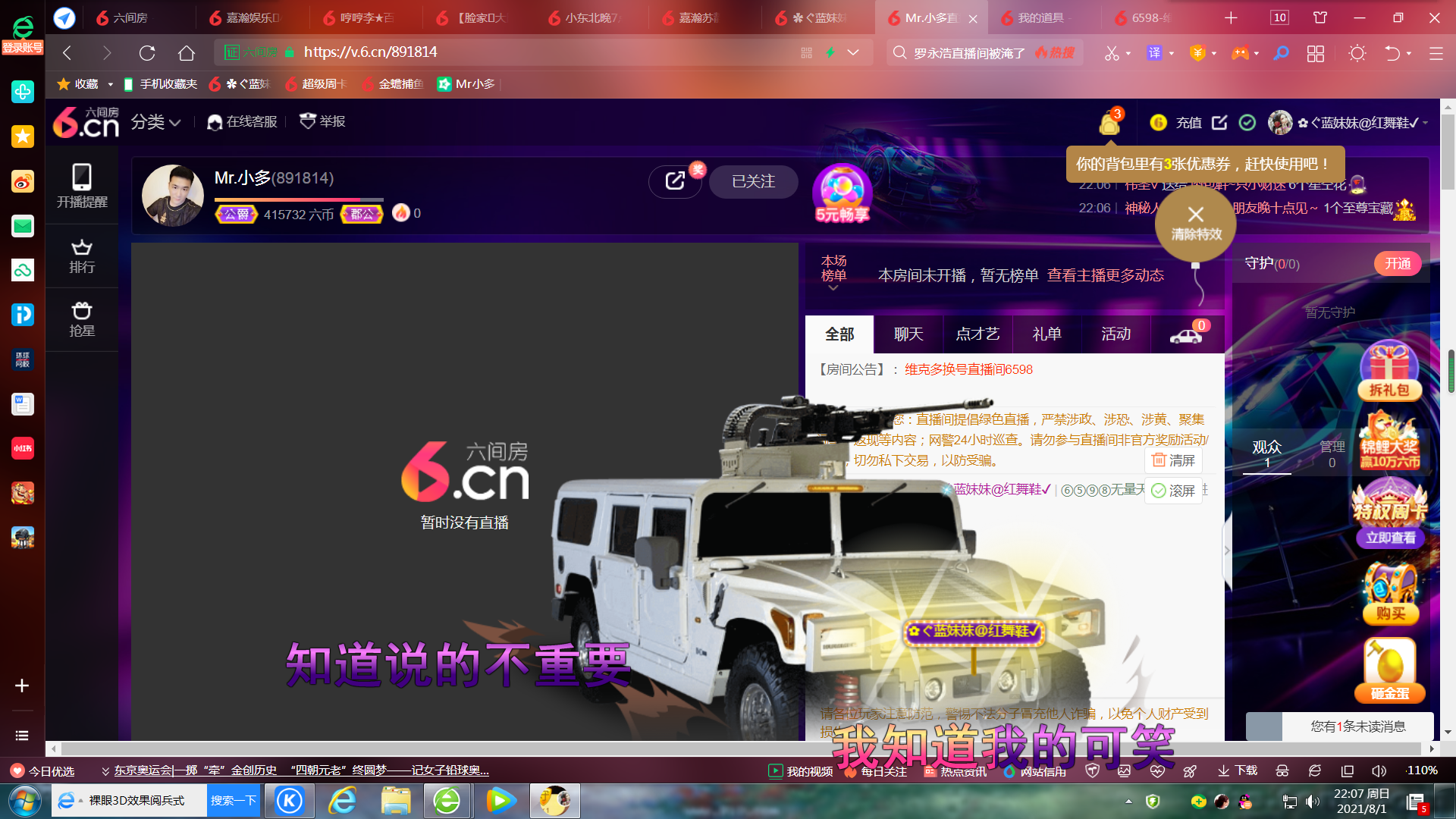
Task: Click 清除特效 to clear effects
Action: (x=1196, y=224)
